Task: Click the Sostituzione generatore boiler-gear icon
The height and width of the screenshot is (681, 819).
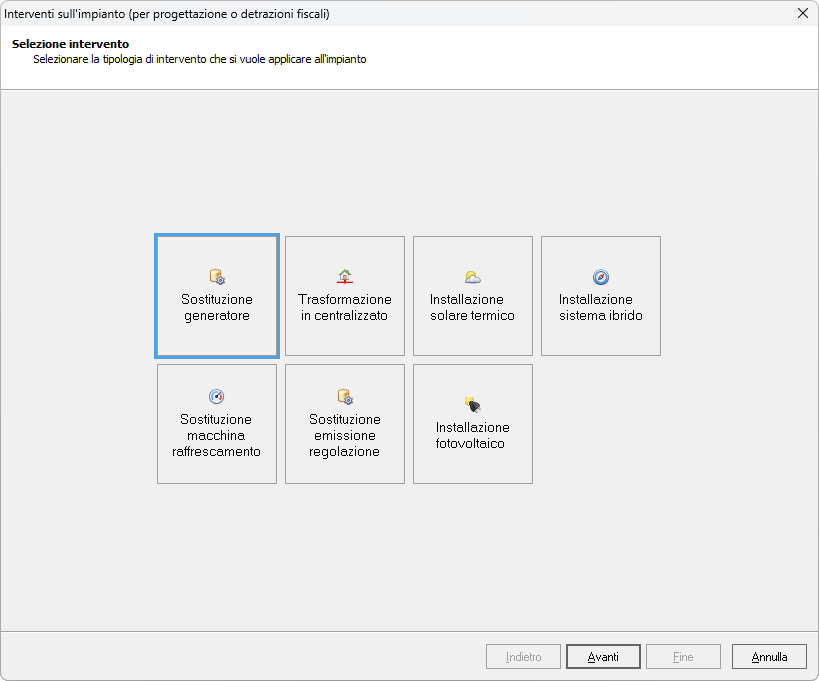Action: [217, 277]
